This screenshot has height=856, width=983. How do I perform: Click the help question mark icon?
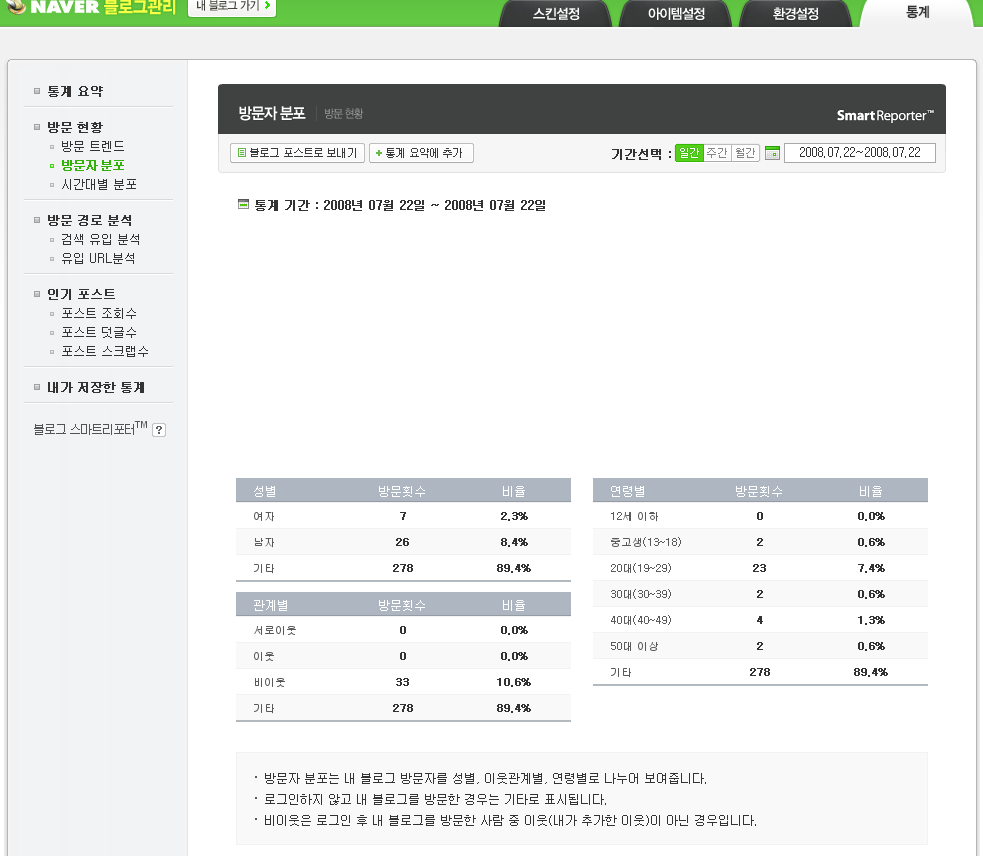coord(159,430)
